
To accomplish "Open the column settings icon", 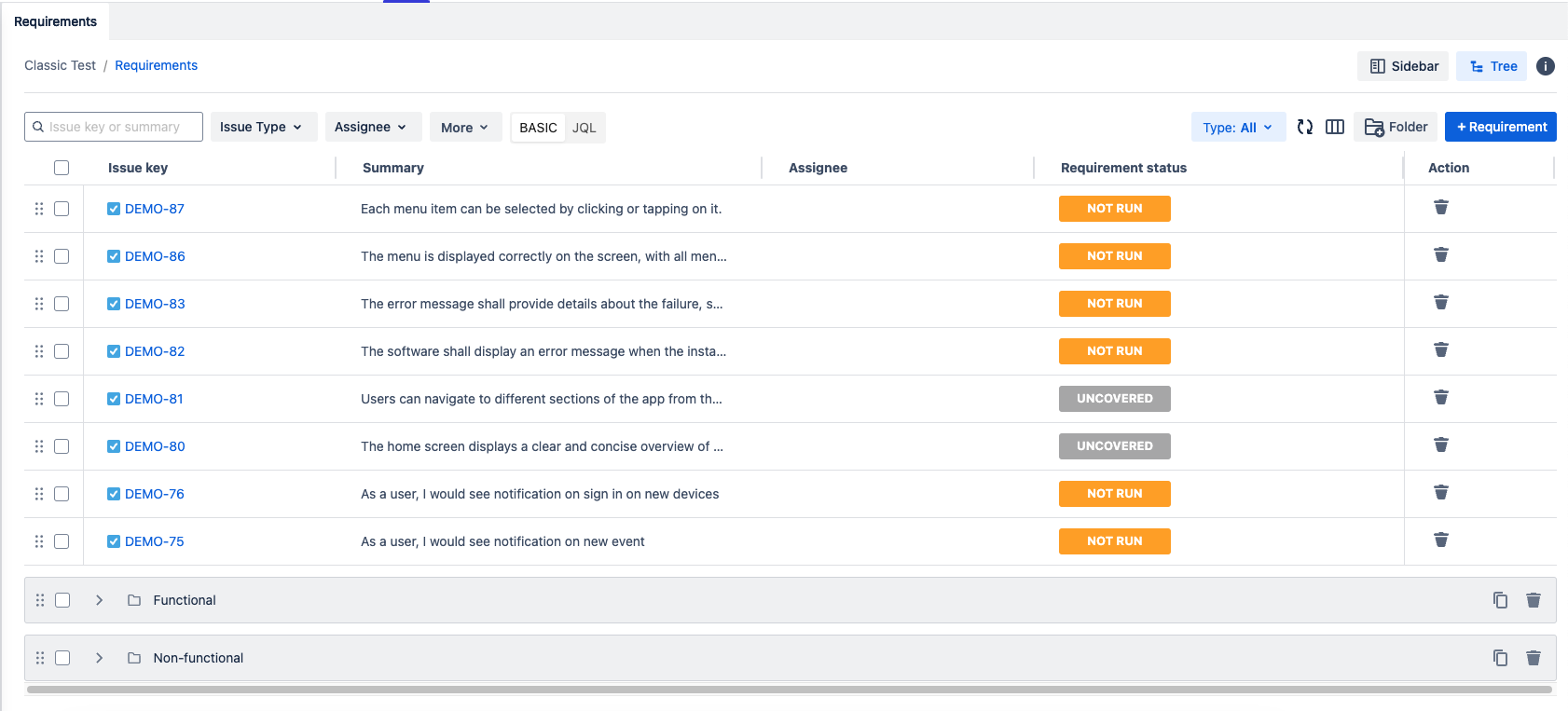I will tap(1335, 127).
